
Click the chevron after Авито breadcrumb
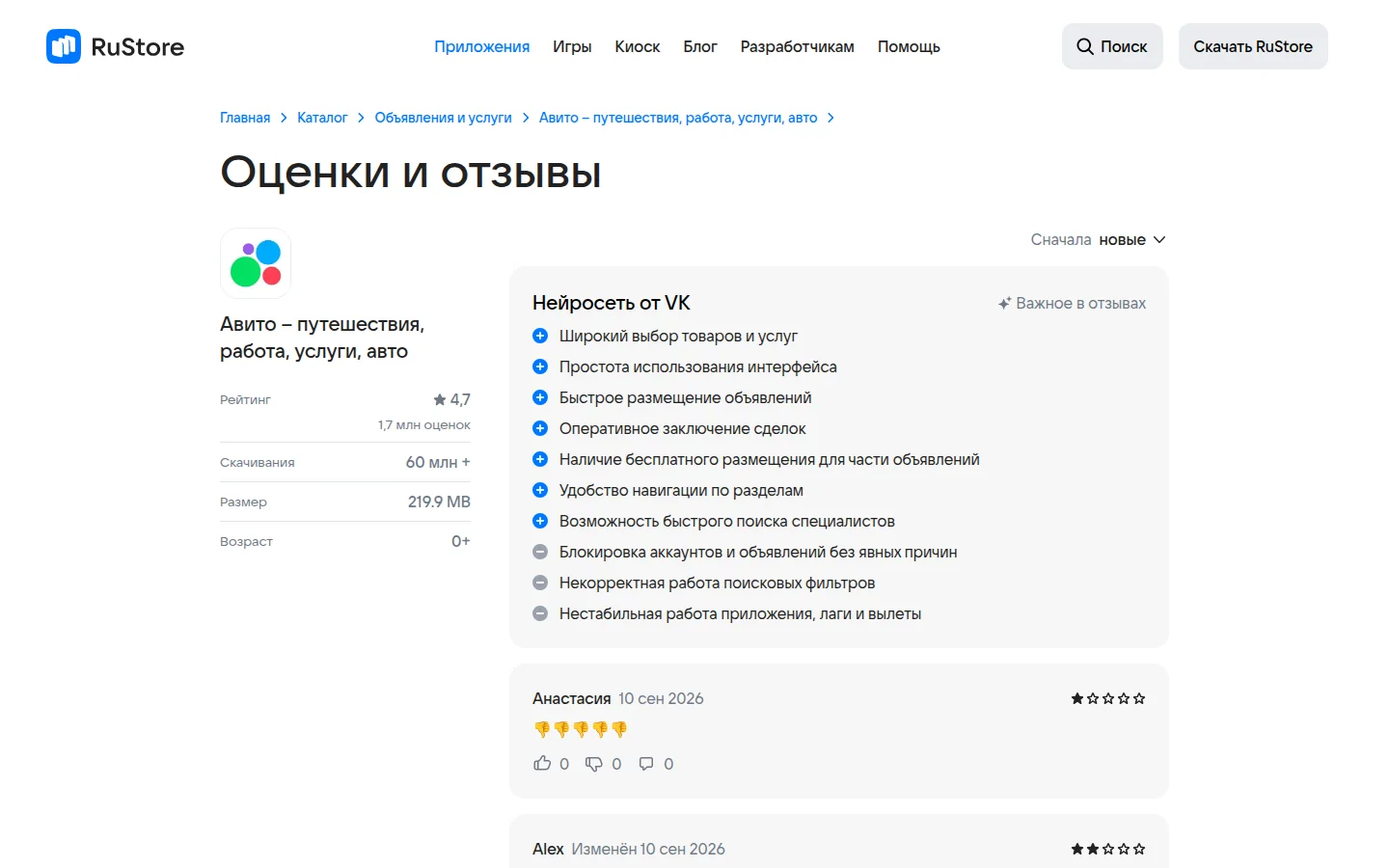[831, 118]
